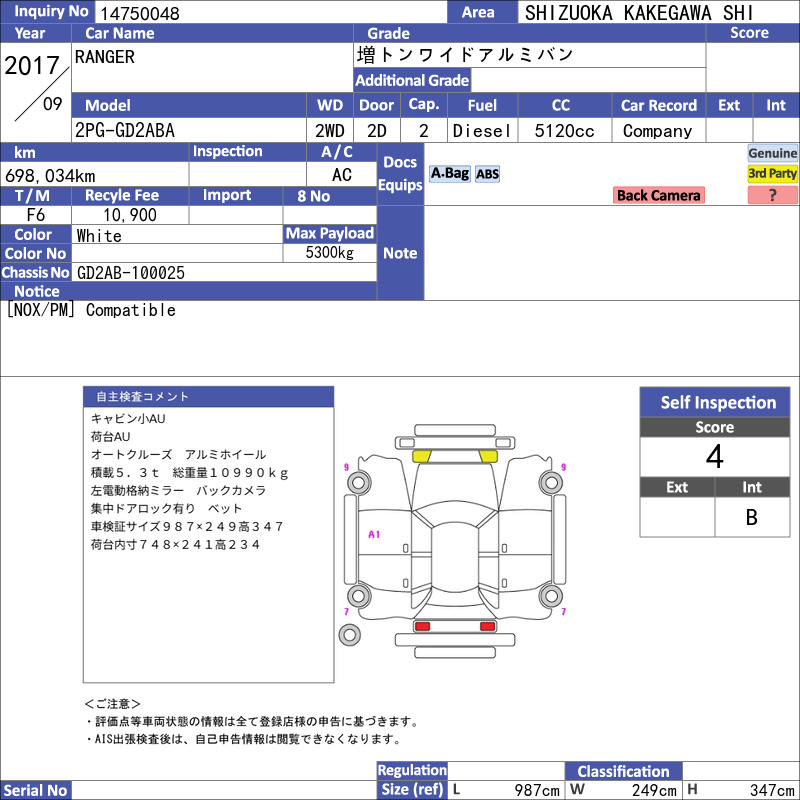Click the Additional Grade label
The image size is (800, 800).
[412, 81]
